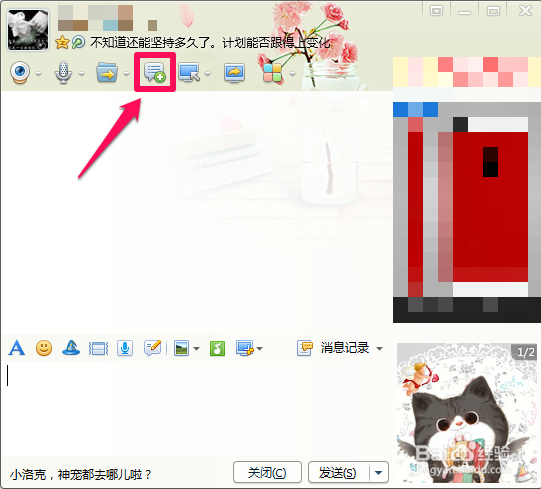The height and width of the screenshot is (489, 541).
Task: Click the cat QQ show image
Action: point(467,413)
